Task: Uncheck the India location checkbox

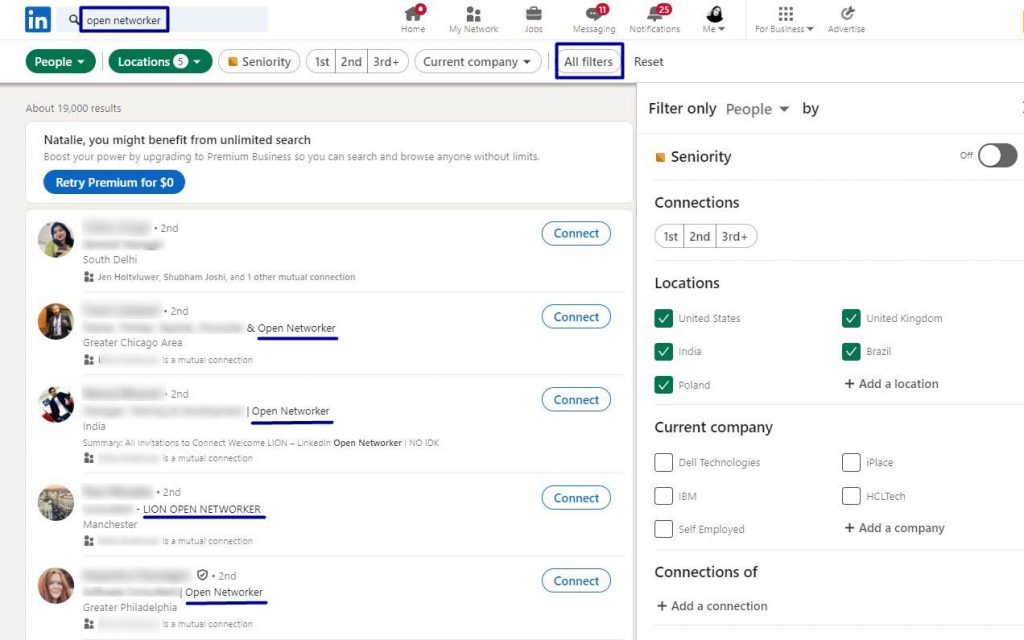Action: (664, 351)
